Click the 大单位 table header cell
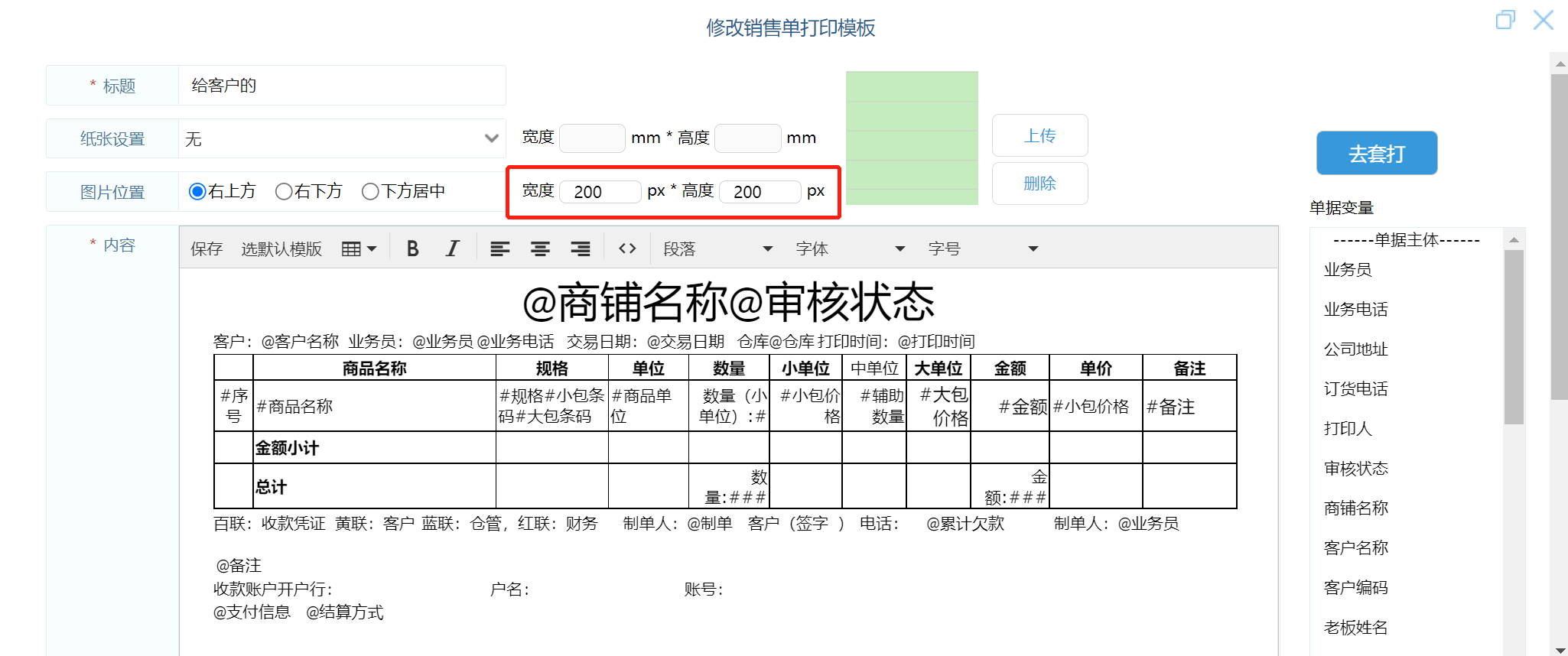The image size is (1568, 656). tap(939, 368)
